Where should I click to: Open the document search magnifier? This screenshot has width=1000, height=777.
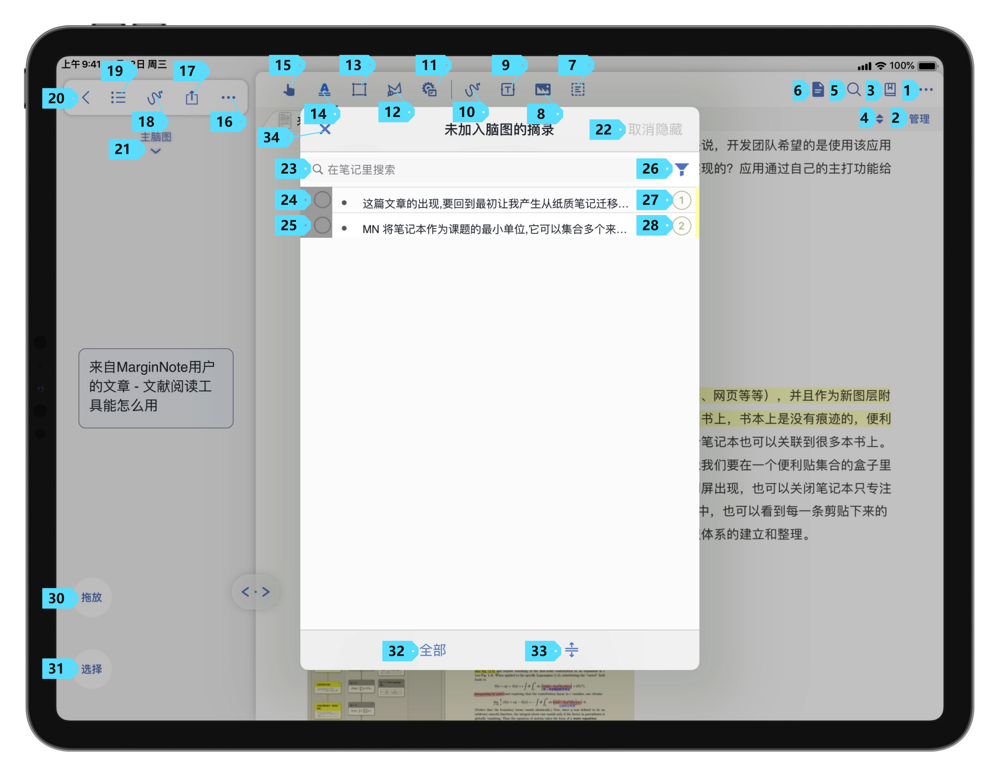[x=853, y=90]
